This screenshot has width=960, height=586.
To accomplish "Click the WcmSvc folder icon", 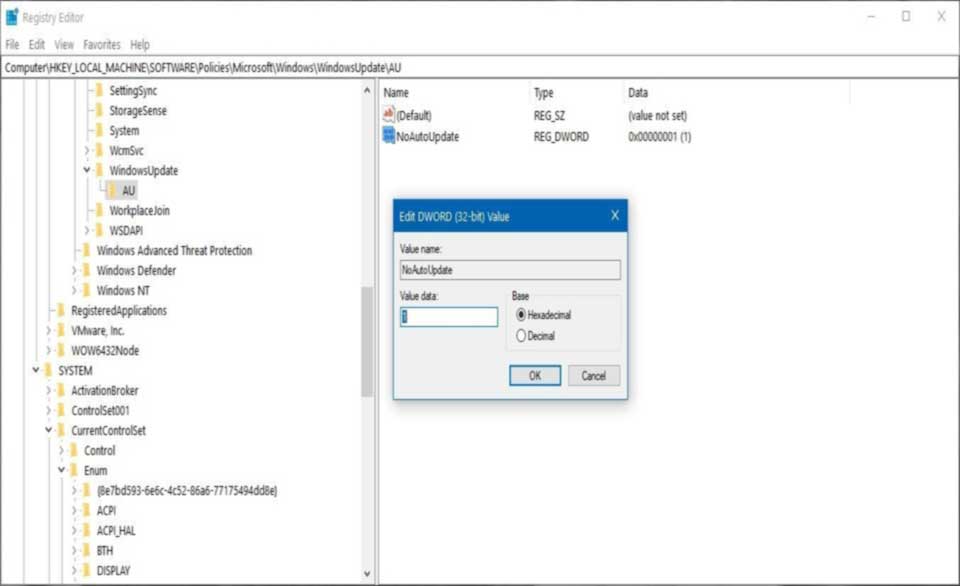I will 99,151.
